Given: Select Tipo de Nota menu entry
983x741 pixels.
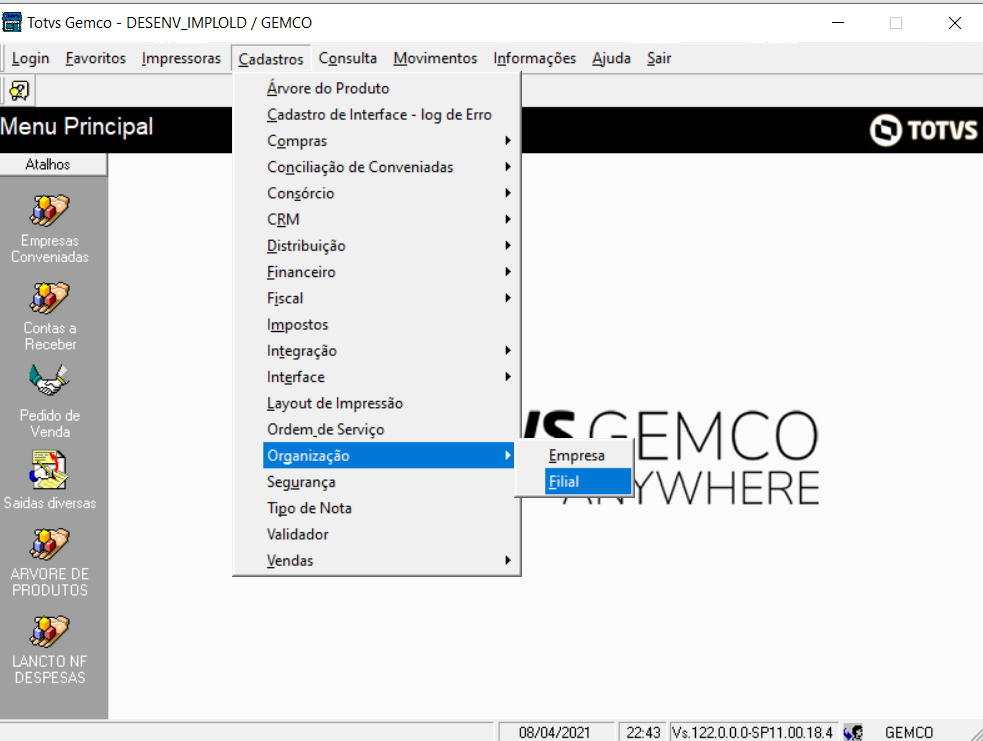Looking at the screenshot, I should (389, 508).
